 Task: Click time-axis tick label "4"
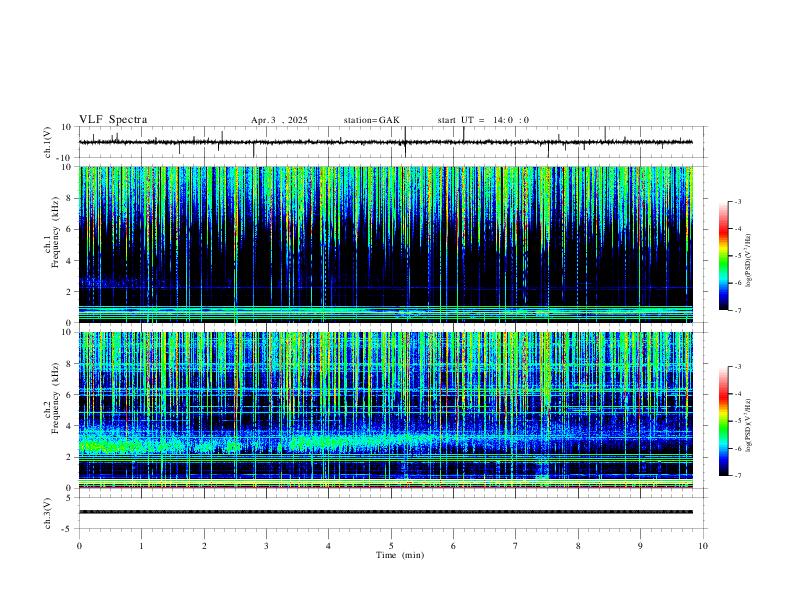coord(328,546)
